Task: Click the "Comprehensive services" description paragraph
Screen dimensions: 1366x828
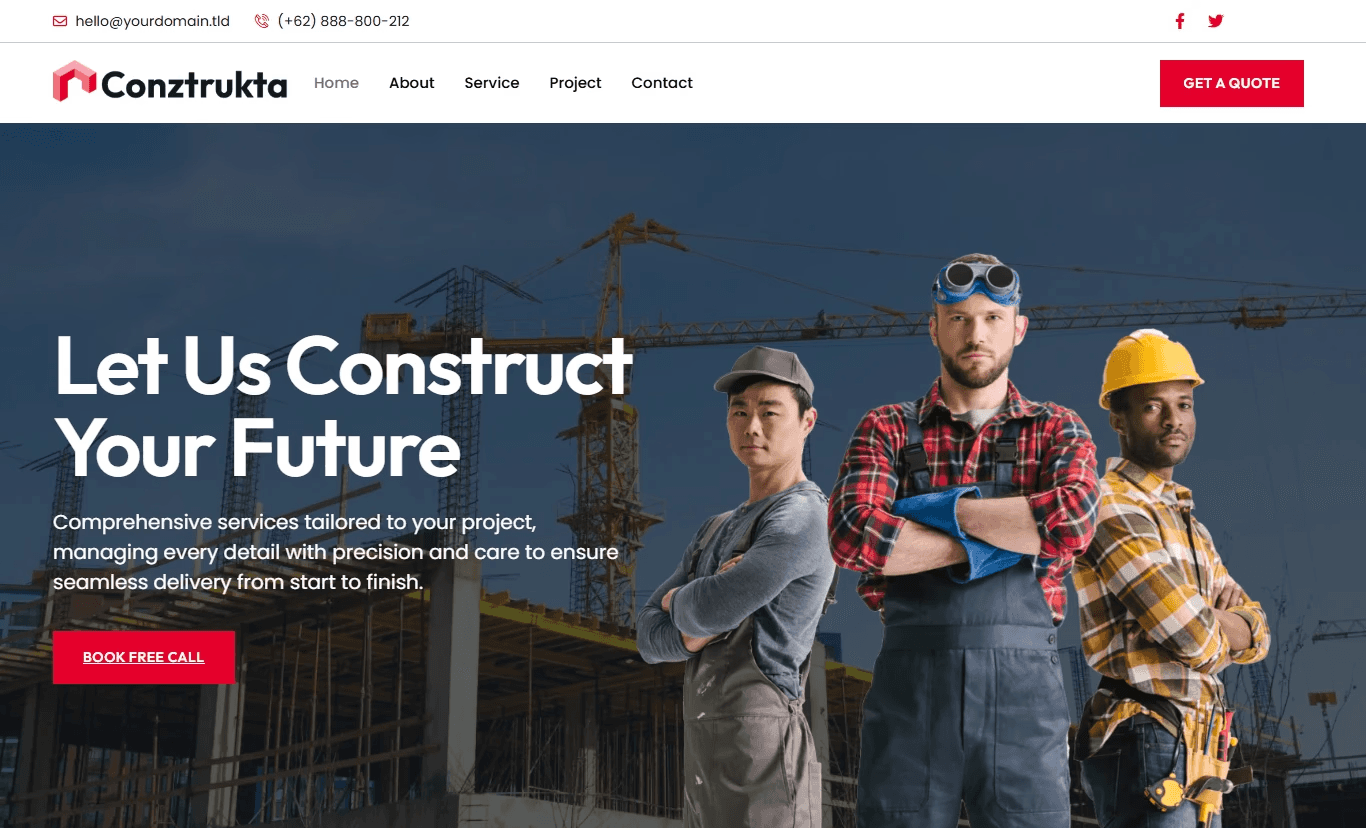Action: tap(336, 552)
